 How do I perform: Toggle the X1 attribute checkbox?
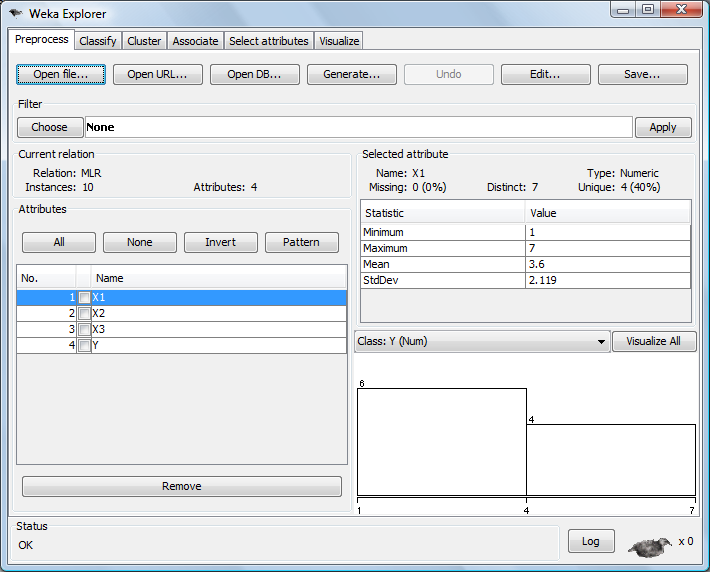click(x=84, y=298)
